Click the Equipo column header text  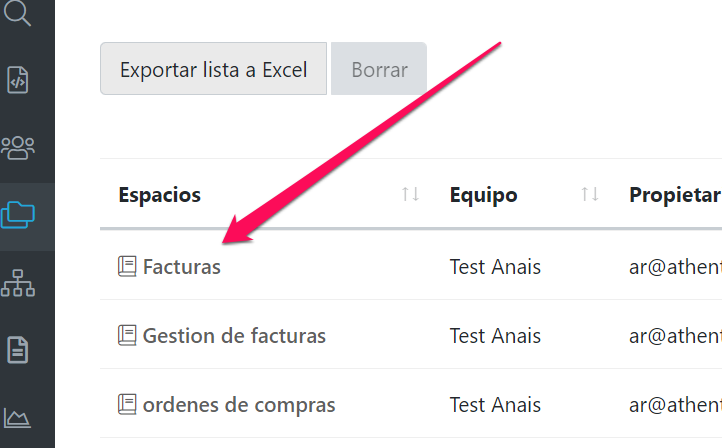pyautogui.click(x=484, y=195)
